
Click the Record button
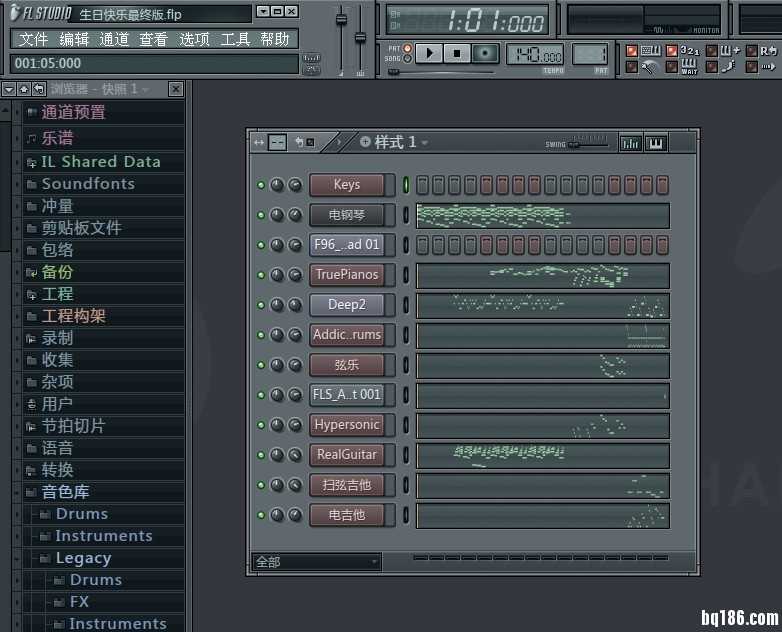coord(485,53)
